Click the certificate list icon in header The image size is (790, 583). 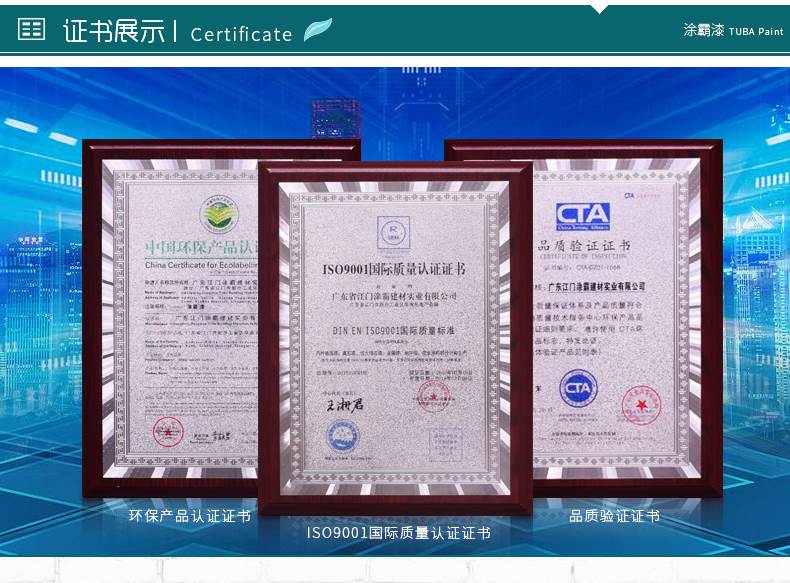[31, 29]
